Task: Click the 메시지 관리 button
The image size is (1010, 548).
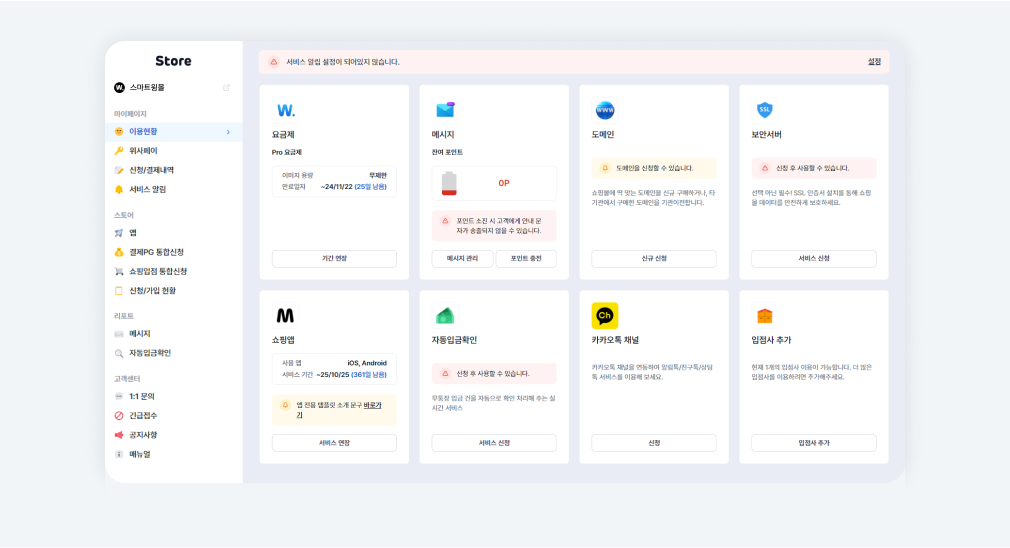Action: click(462, 258)
